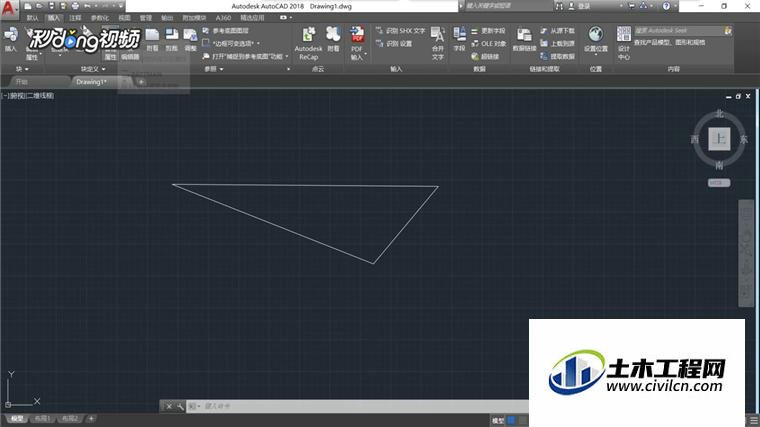The width and height of the screenshot is (760, 427).
Task: Switch to the Layout1 (布局1) tab
Action: coord(43,418)
